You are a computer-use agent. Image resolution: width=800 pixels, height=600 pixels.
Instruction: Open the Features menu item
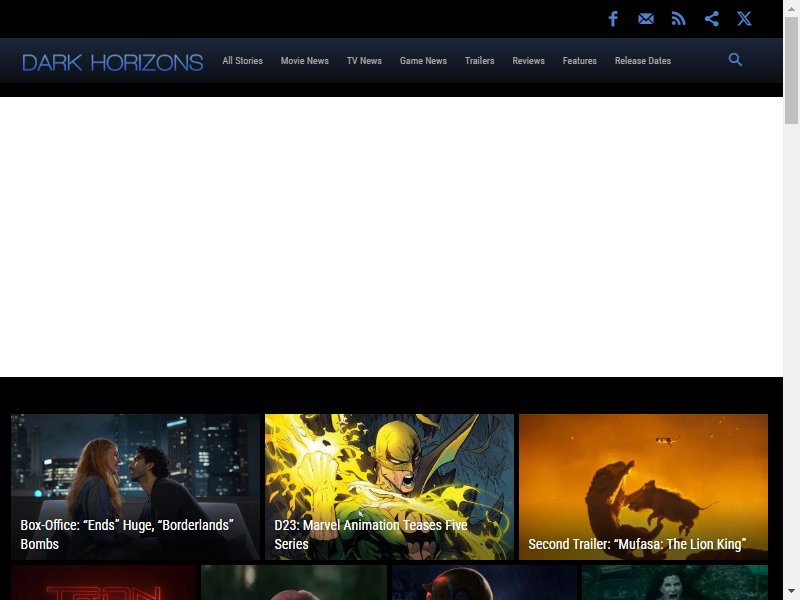pos(580,61)
